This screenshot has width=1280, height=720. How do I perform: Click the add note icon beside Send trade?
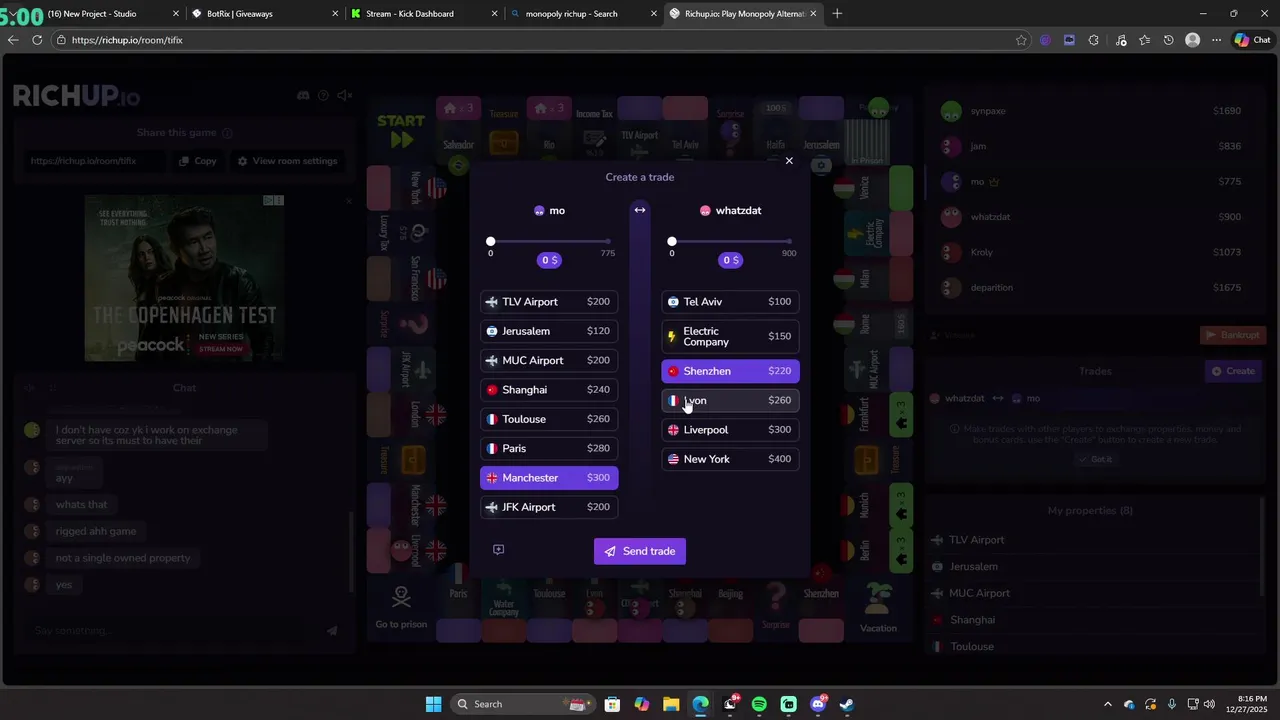[x=499, y=550]
